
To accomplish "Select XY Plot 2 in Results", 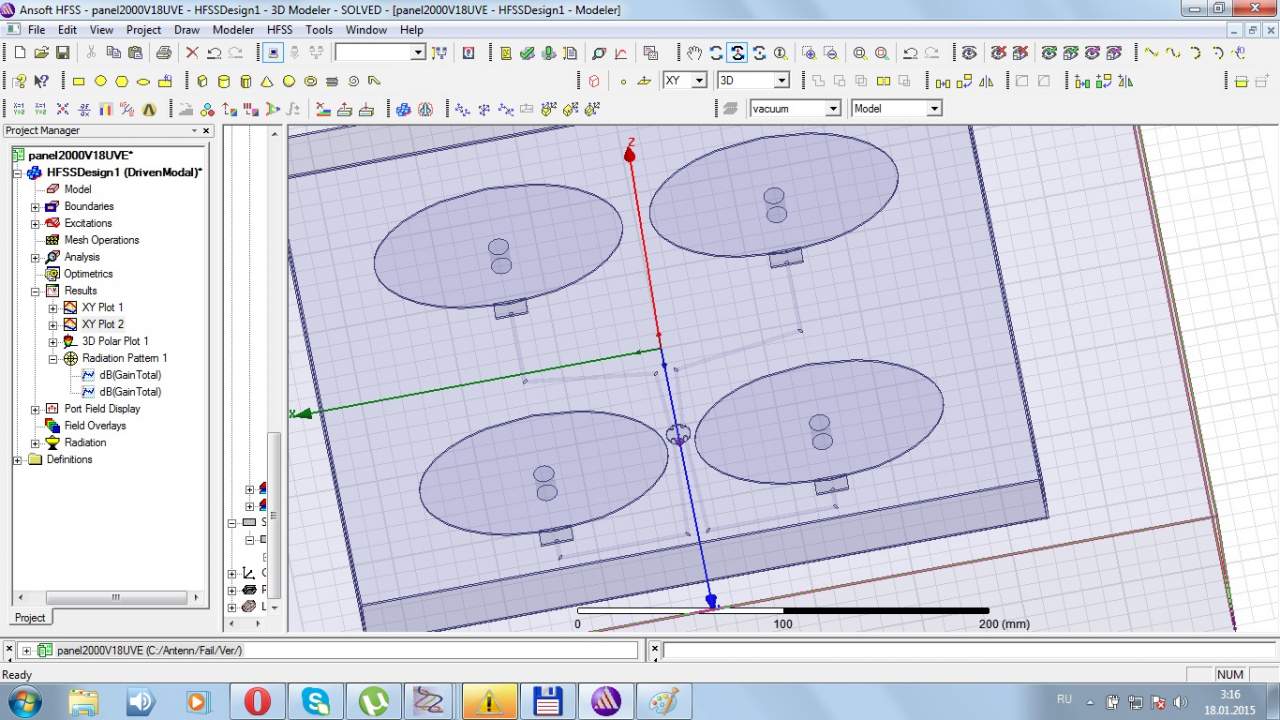I will (x=102, y=324).
